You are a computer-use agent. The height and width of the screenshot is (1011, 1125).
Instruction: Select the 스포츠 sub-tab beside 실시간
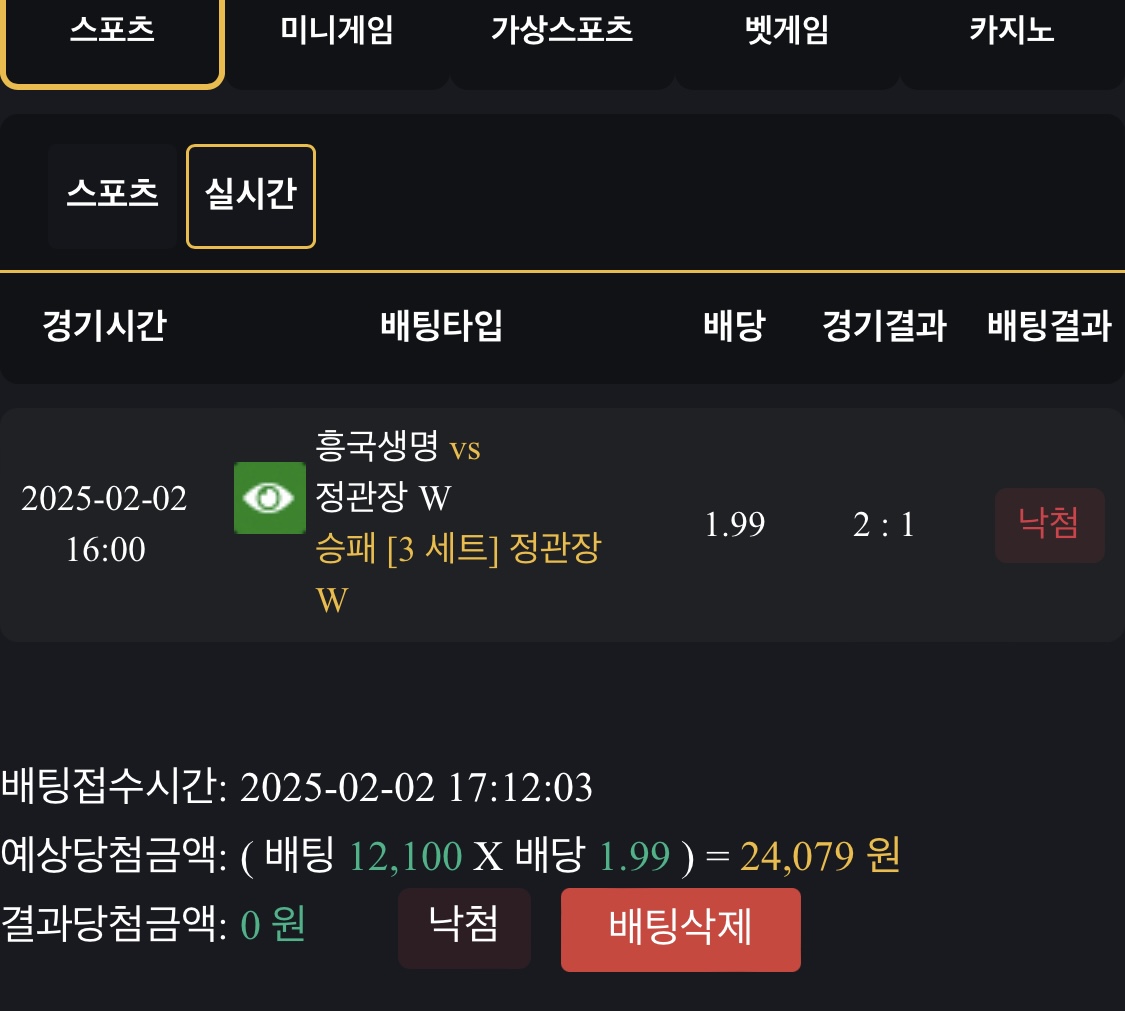coord(113,194)
